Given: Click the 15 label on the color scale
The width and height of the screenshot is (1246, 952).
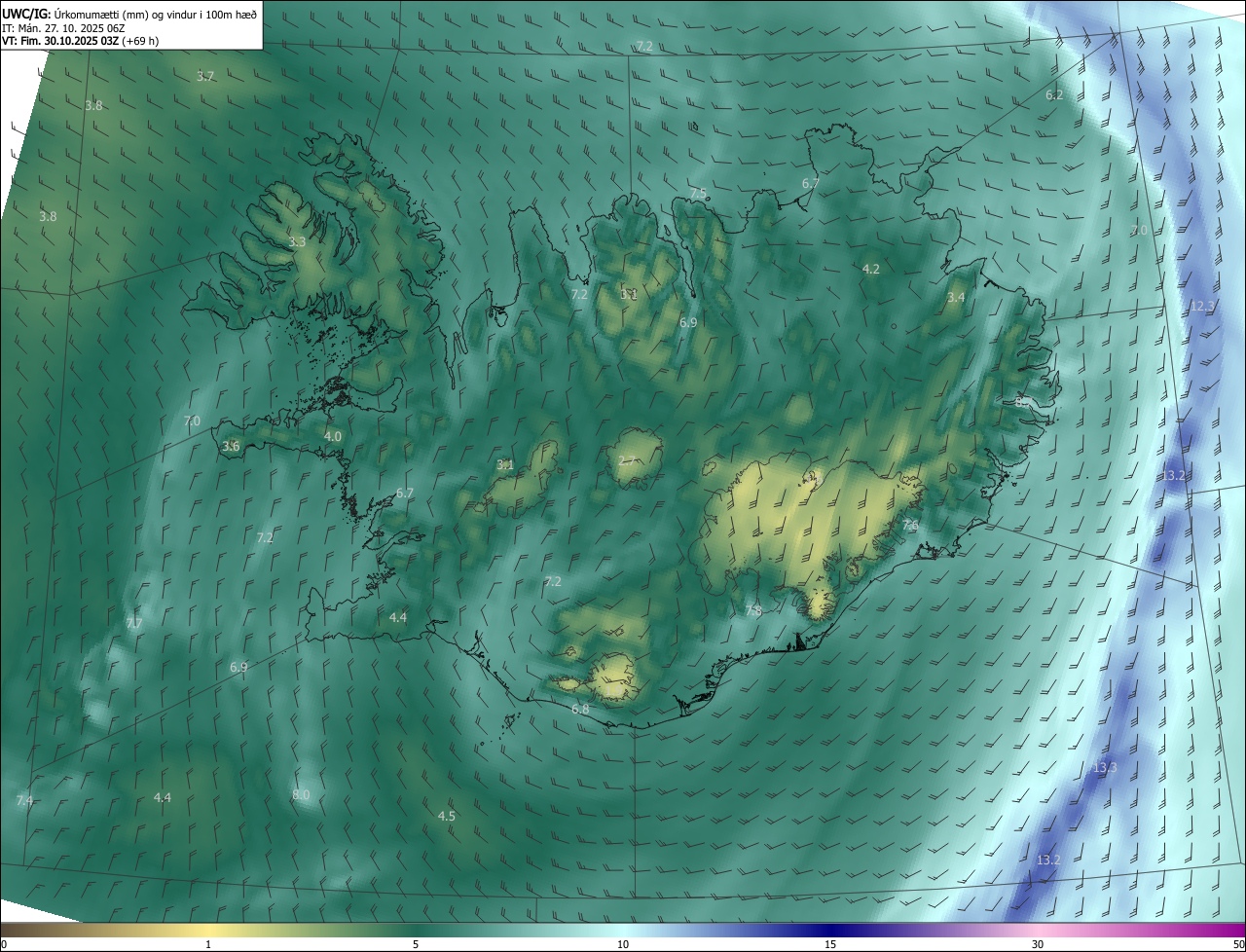Looking at the screenshot, I should click(830, 944).
